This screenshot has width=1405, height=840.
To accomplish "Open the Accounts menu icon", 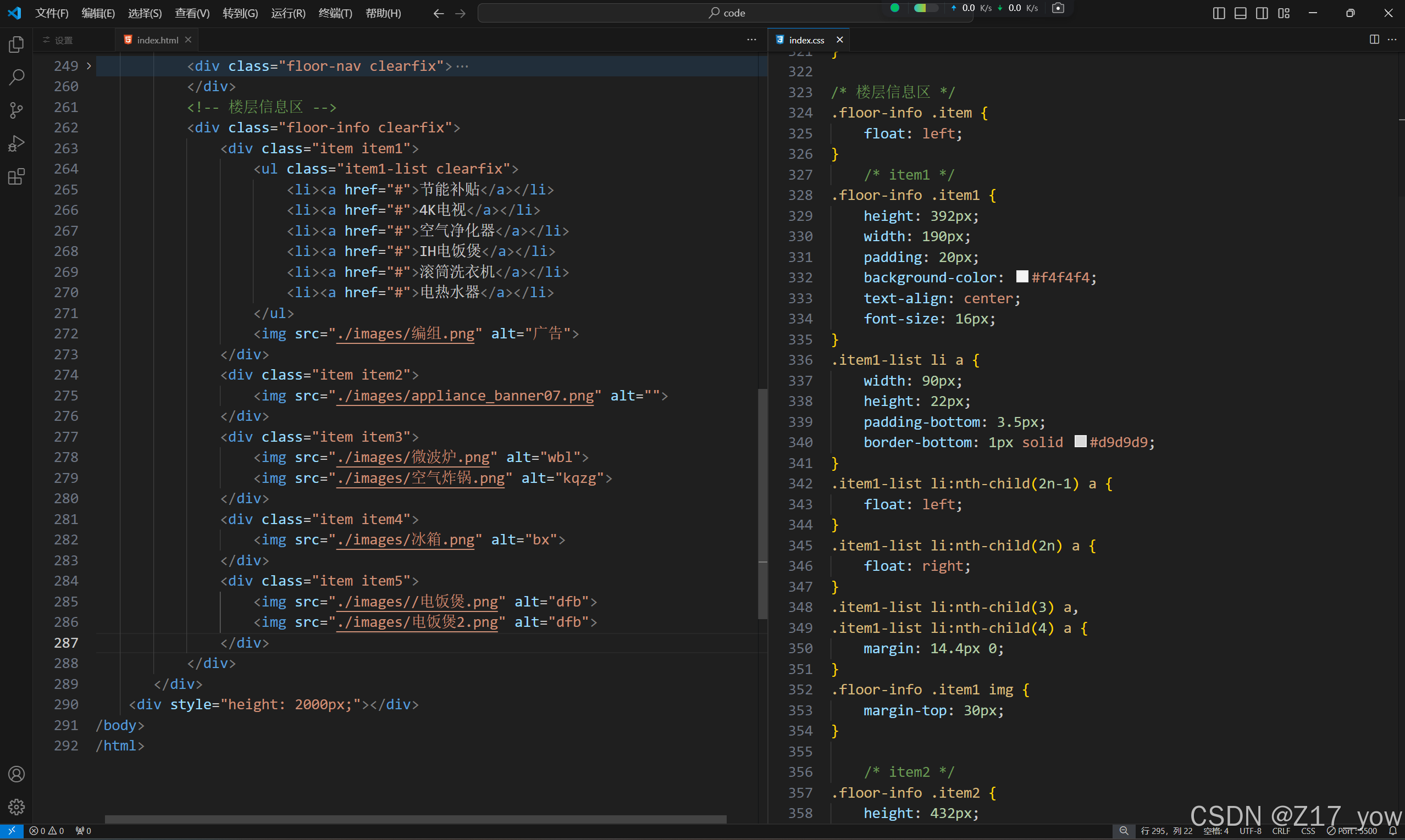I will pos(16,774).
